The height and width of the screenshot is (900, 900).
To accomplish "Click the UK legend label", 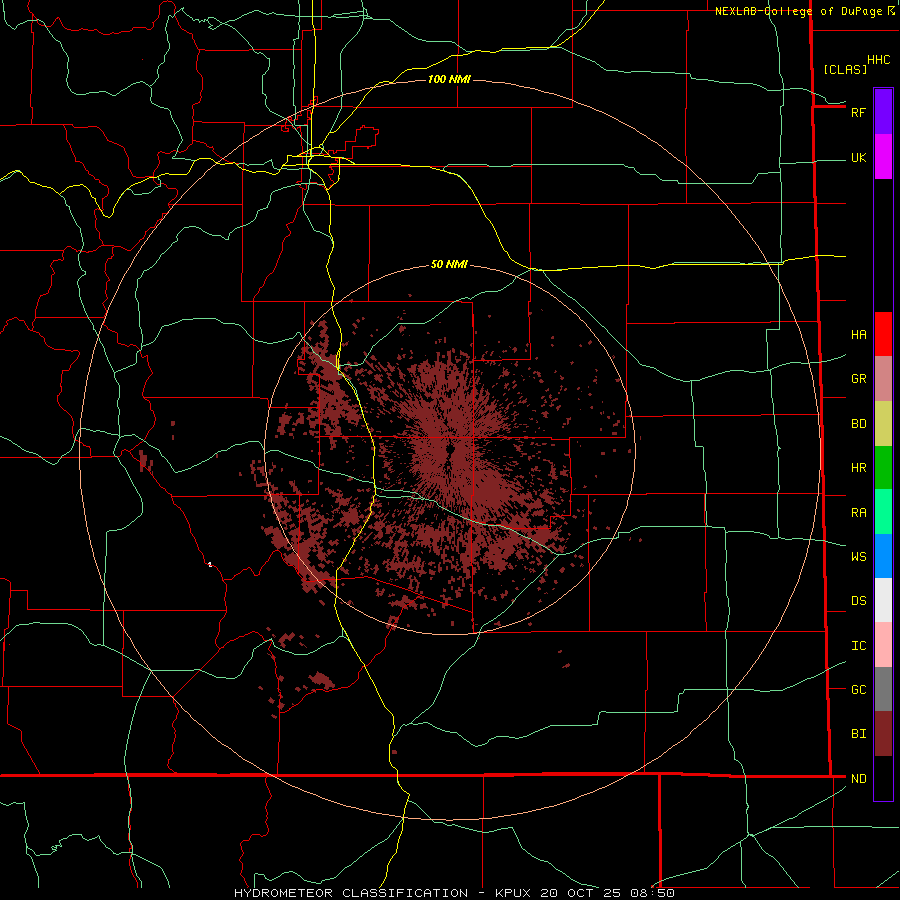I will pyautogui.click(x=858, y=158).
